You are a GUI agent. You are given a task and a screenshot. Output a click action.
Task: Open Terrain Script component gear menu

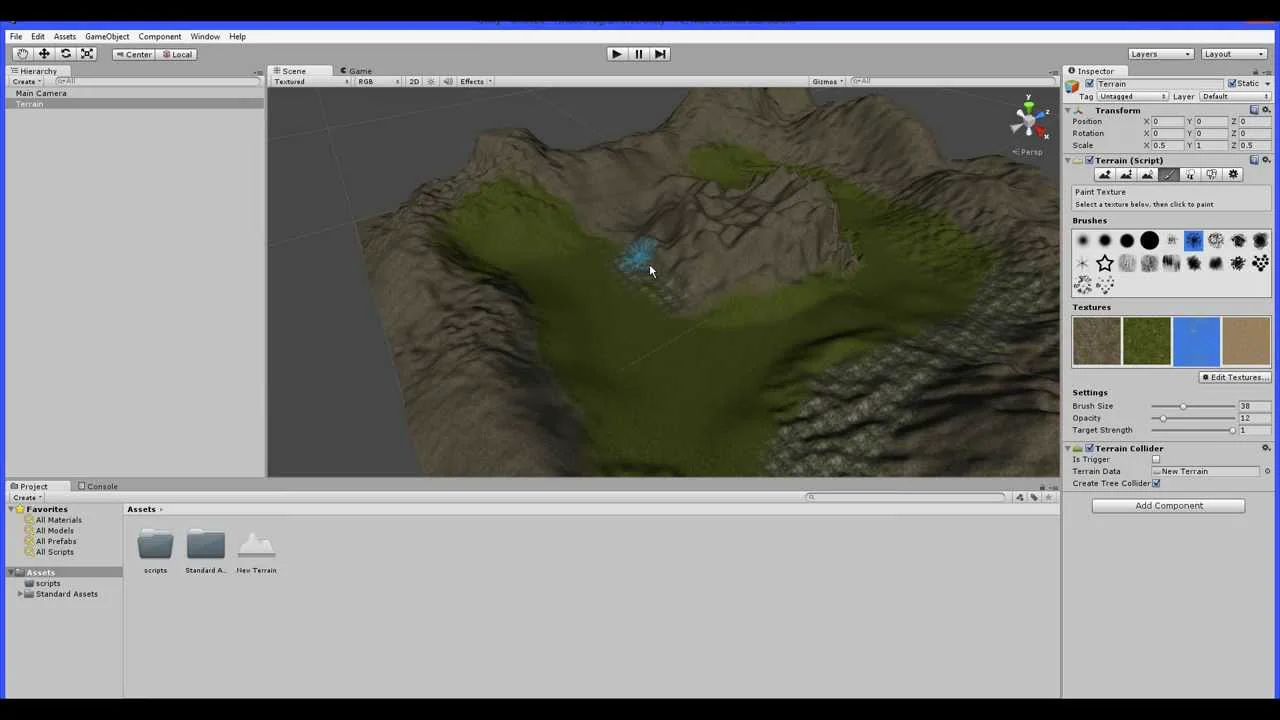[x=1266, y=160]
